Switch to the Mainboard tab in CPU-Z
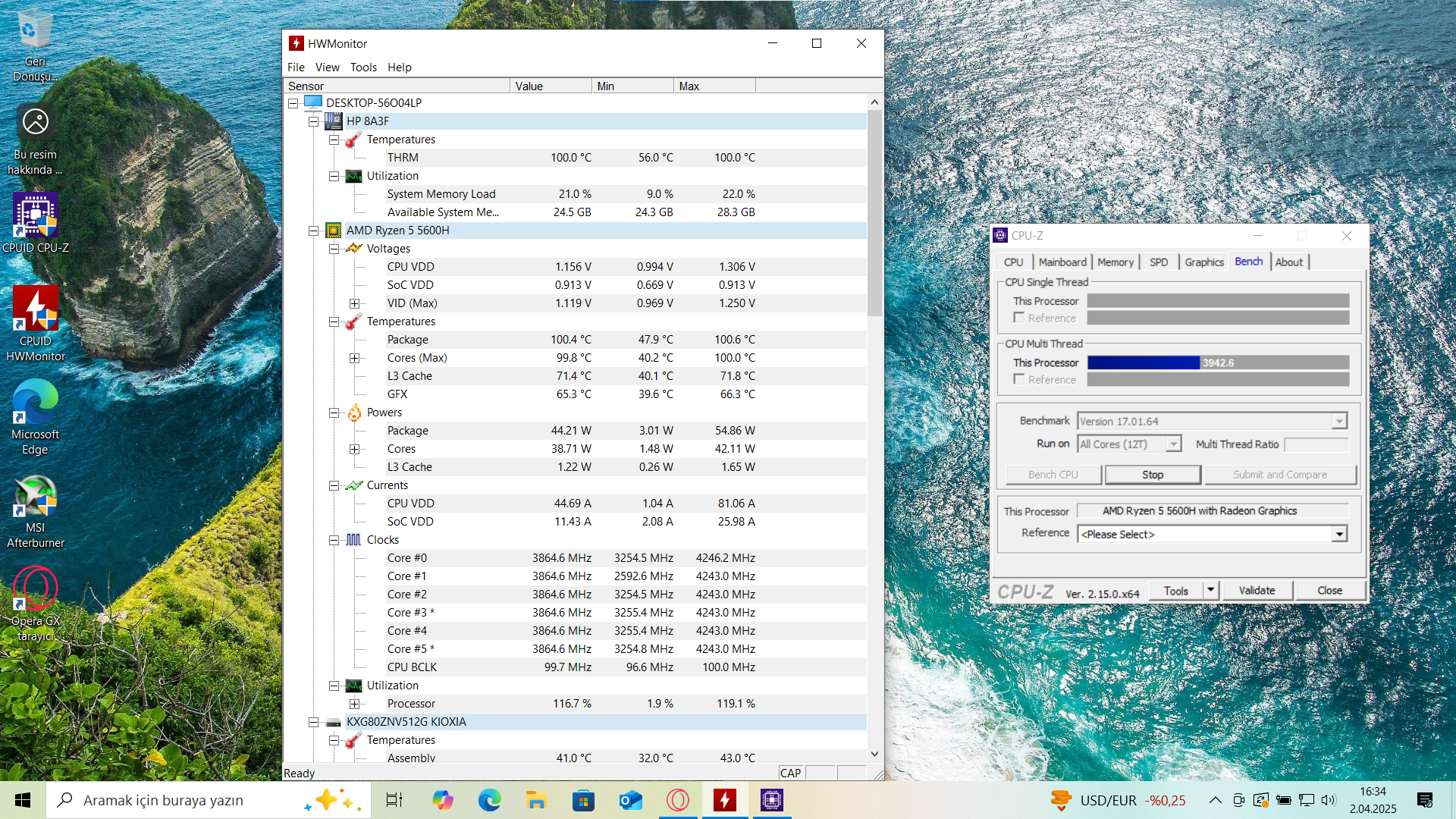 pos(1062,262)
